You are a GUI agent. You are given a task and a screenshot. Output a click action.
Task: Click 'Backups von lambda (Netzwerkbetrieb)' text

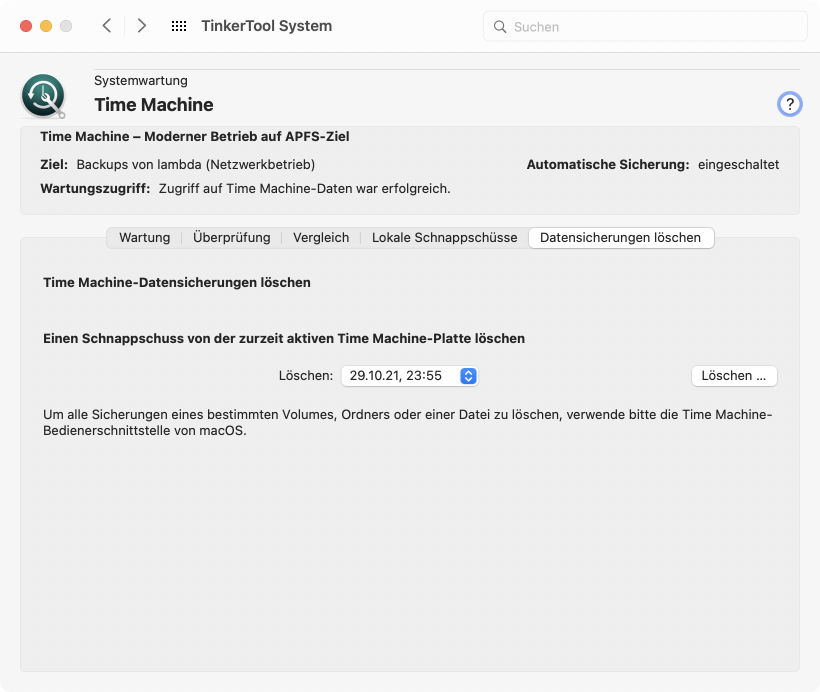196,164
